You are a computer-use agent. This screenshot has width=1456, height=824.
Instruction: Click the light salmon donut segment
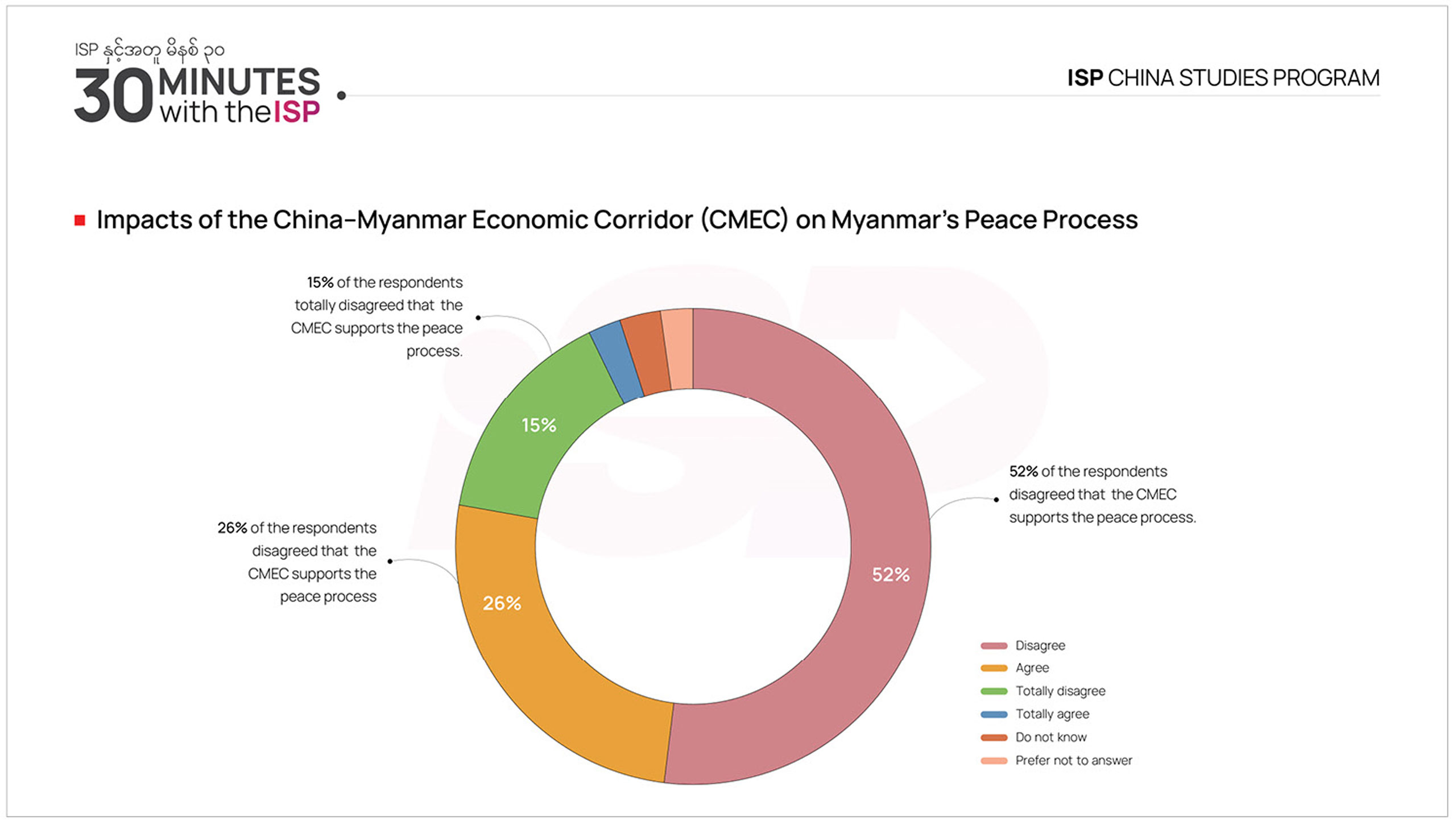[x=679, y=349]
